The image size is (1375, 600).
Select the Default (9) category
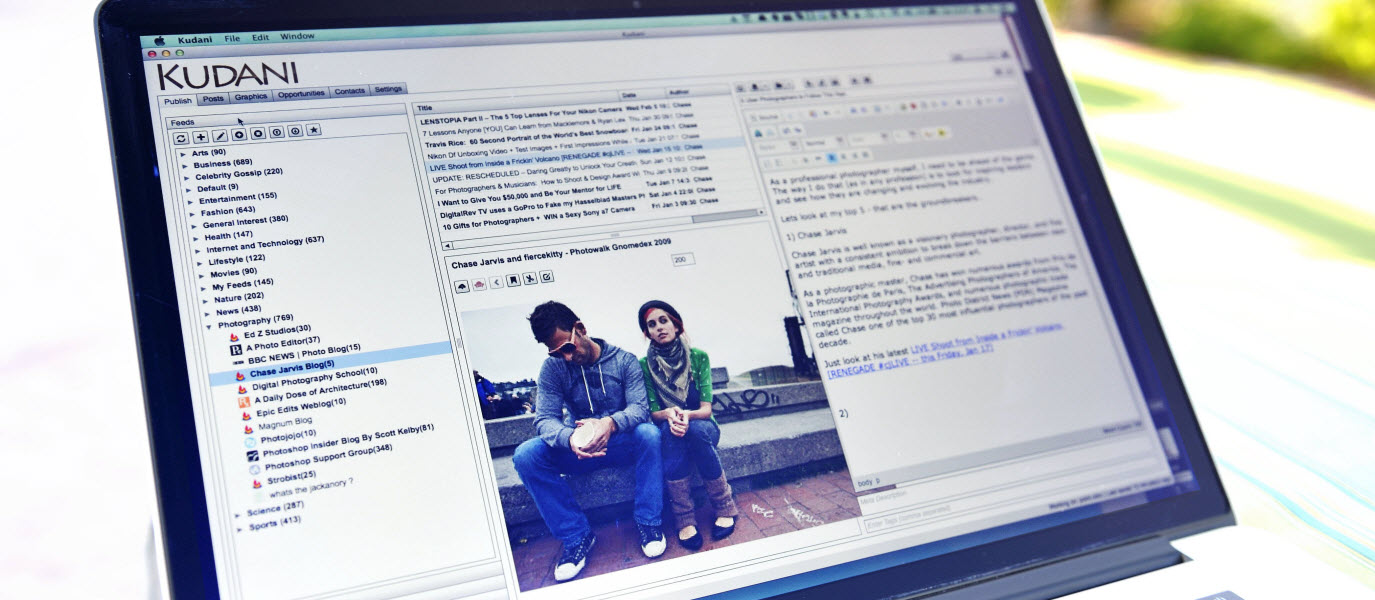pos(217,187)
